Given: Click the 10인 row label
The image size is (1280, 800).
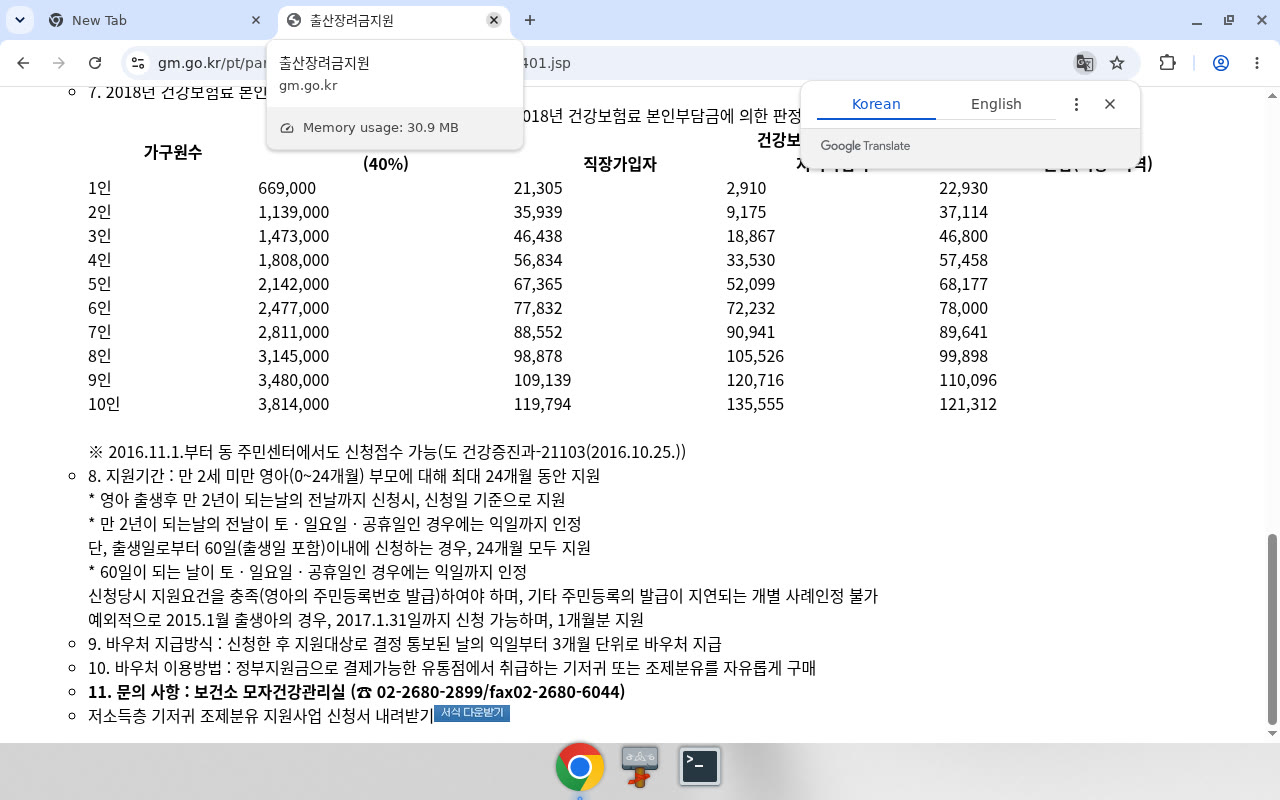Looking at the screenshot, I should (x=104, y=404).
